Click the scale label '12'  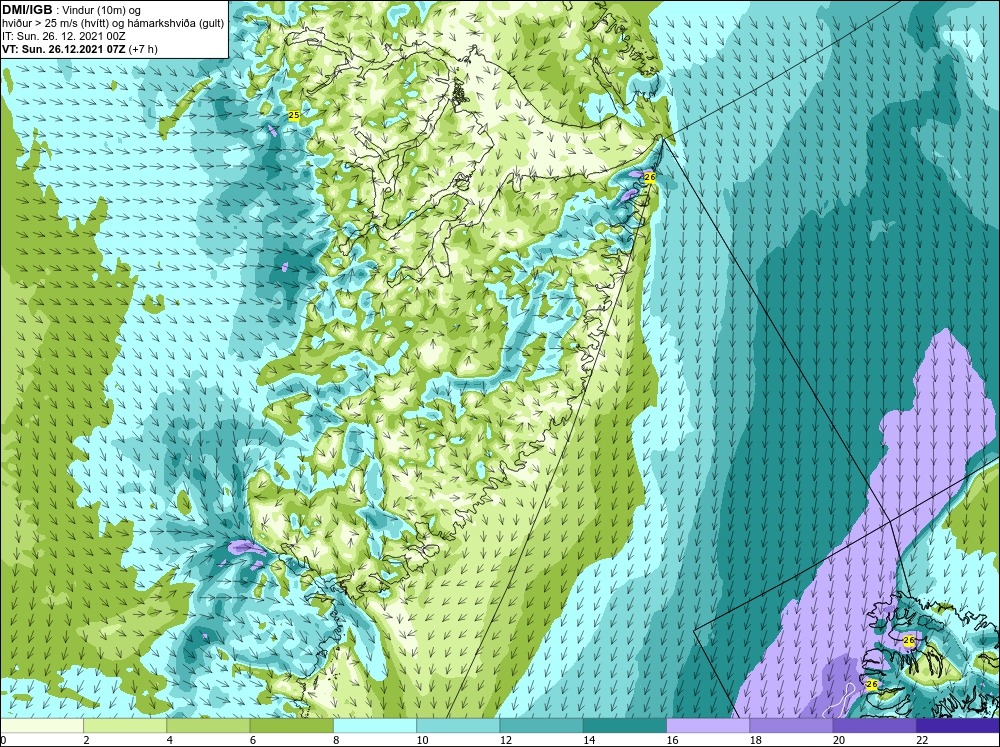tap(506, 740)
